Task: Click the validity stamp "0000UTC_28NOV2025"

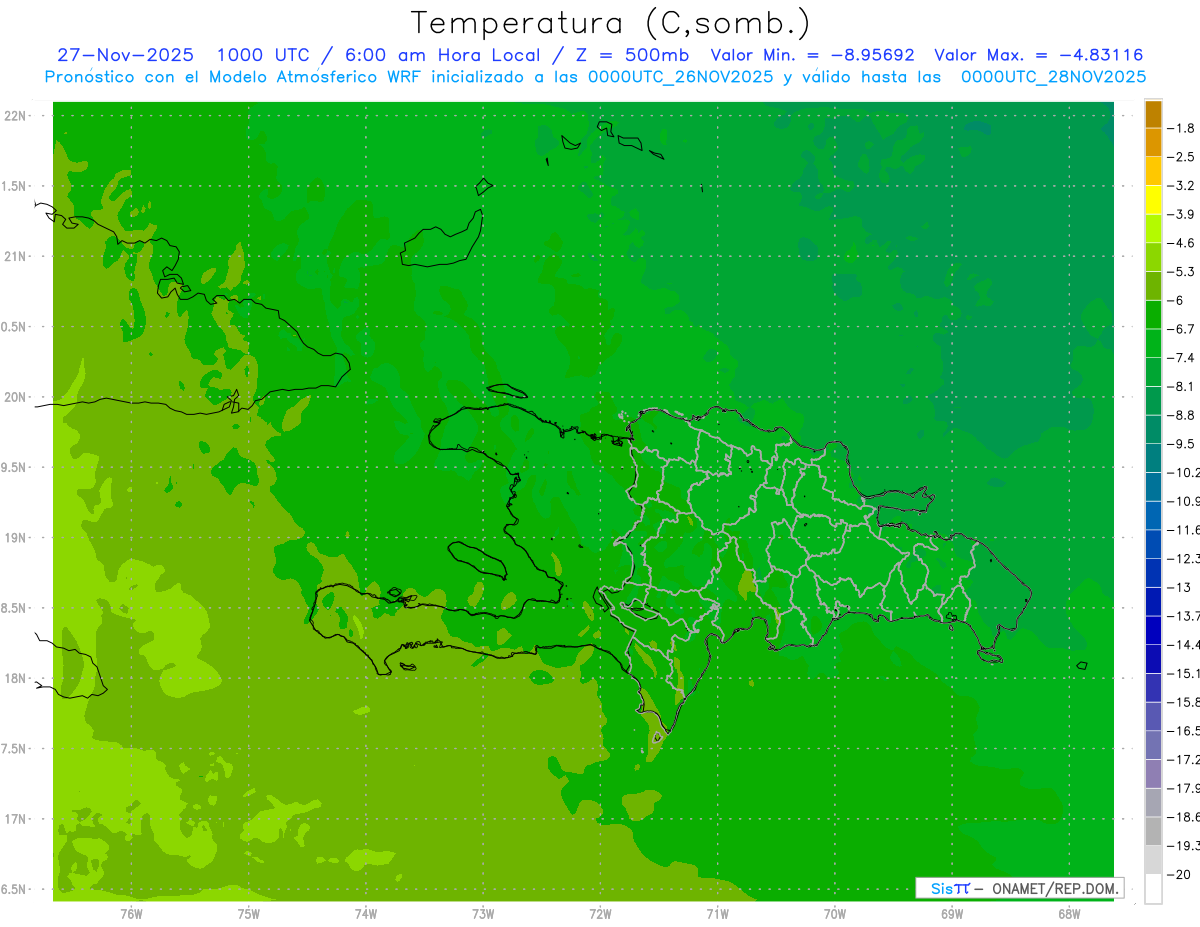Action: (x=1053, y=77)
